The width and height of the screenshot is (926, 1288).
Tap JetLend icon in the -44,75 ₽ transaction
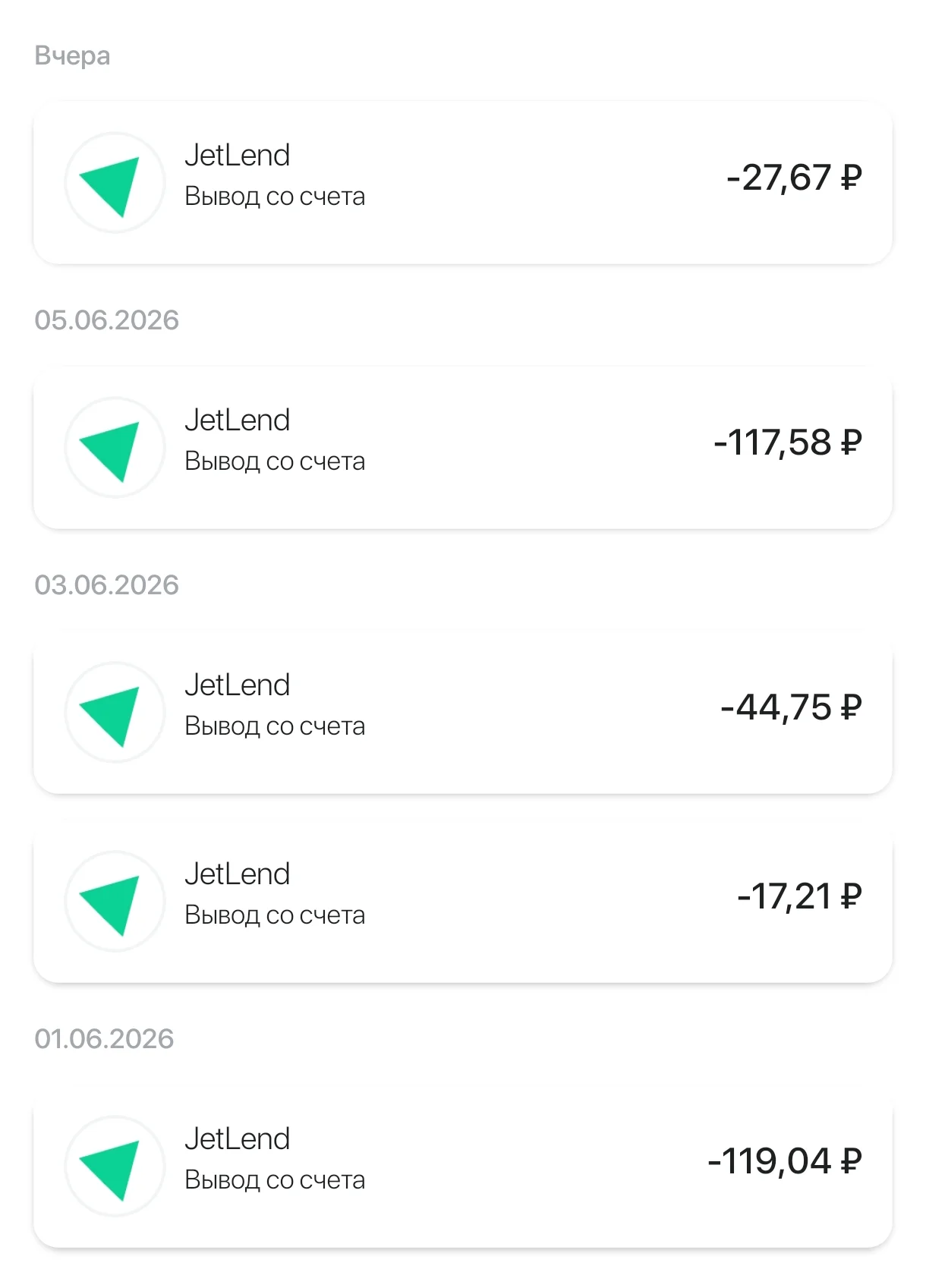click(115, 713)
